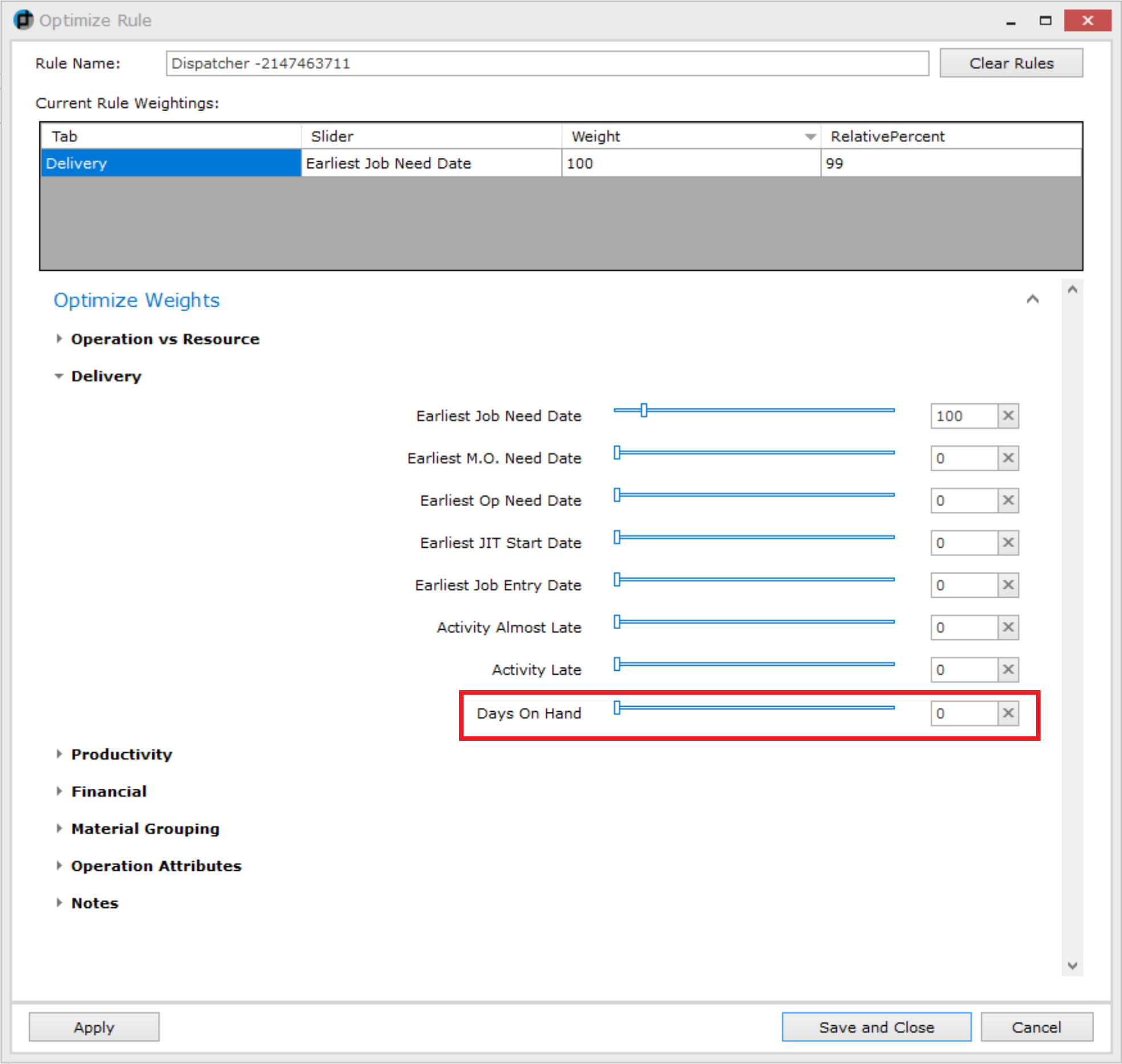The image size is (1122, 1064).
Task: Click the Earliest Job Entry Date slider
Action: click(754, 579)
